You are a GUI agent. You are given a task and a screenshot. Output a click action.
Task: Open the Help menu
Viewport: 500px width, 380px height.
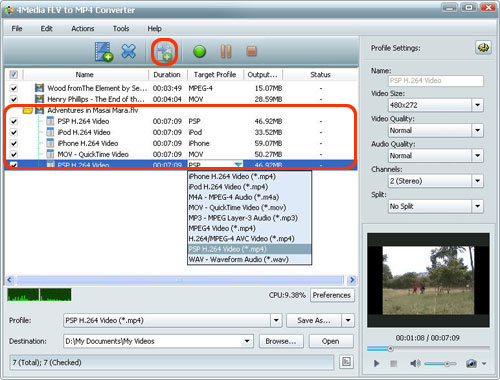[154, 29]
